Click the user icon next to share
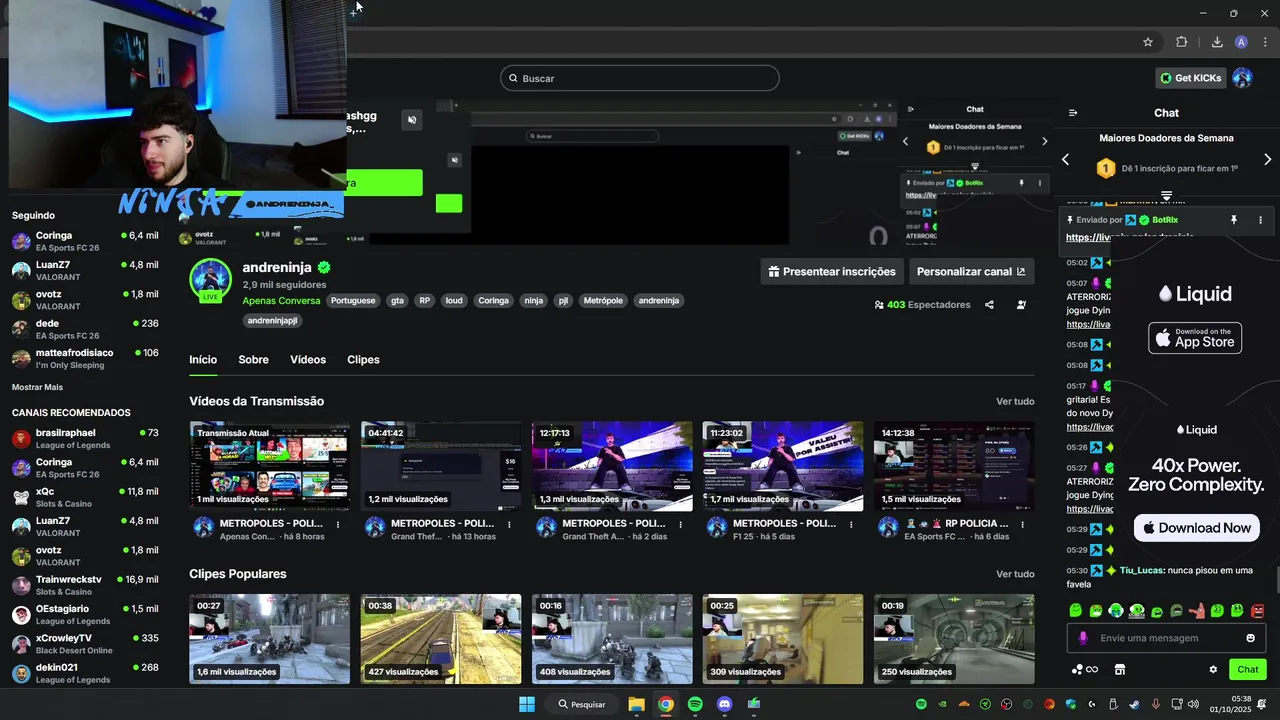This screenshot has width=1280, height=720. [1021, 305]
